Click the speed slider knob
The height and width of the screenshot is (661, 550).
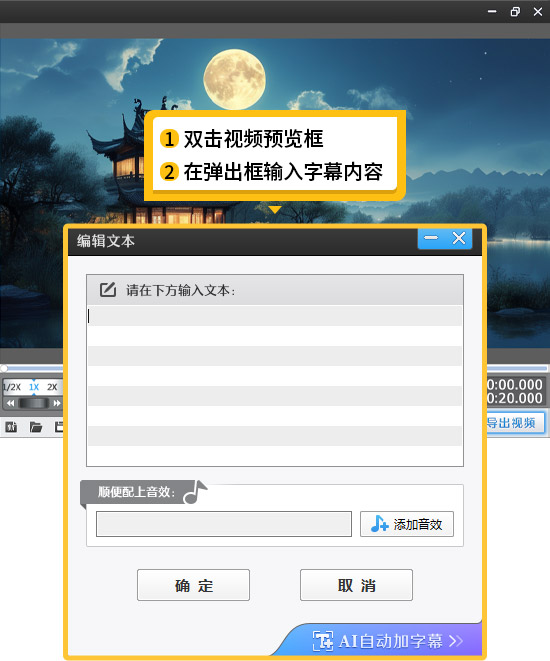coord(34,403)
